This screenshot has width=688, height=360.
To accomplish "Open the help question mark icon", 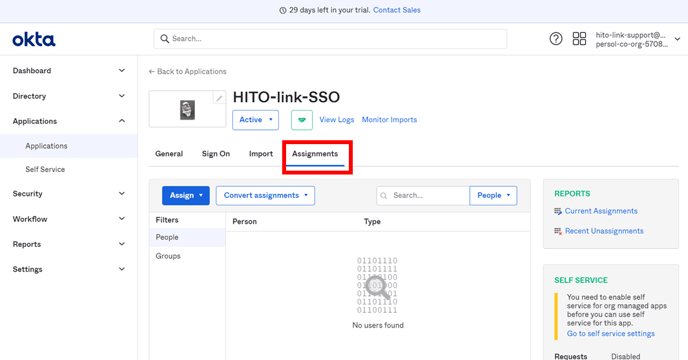I will [555, 39].
